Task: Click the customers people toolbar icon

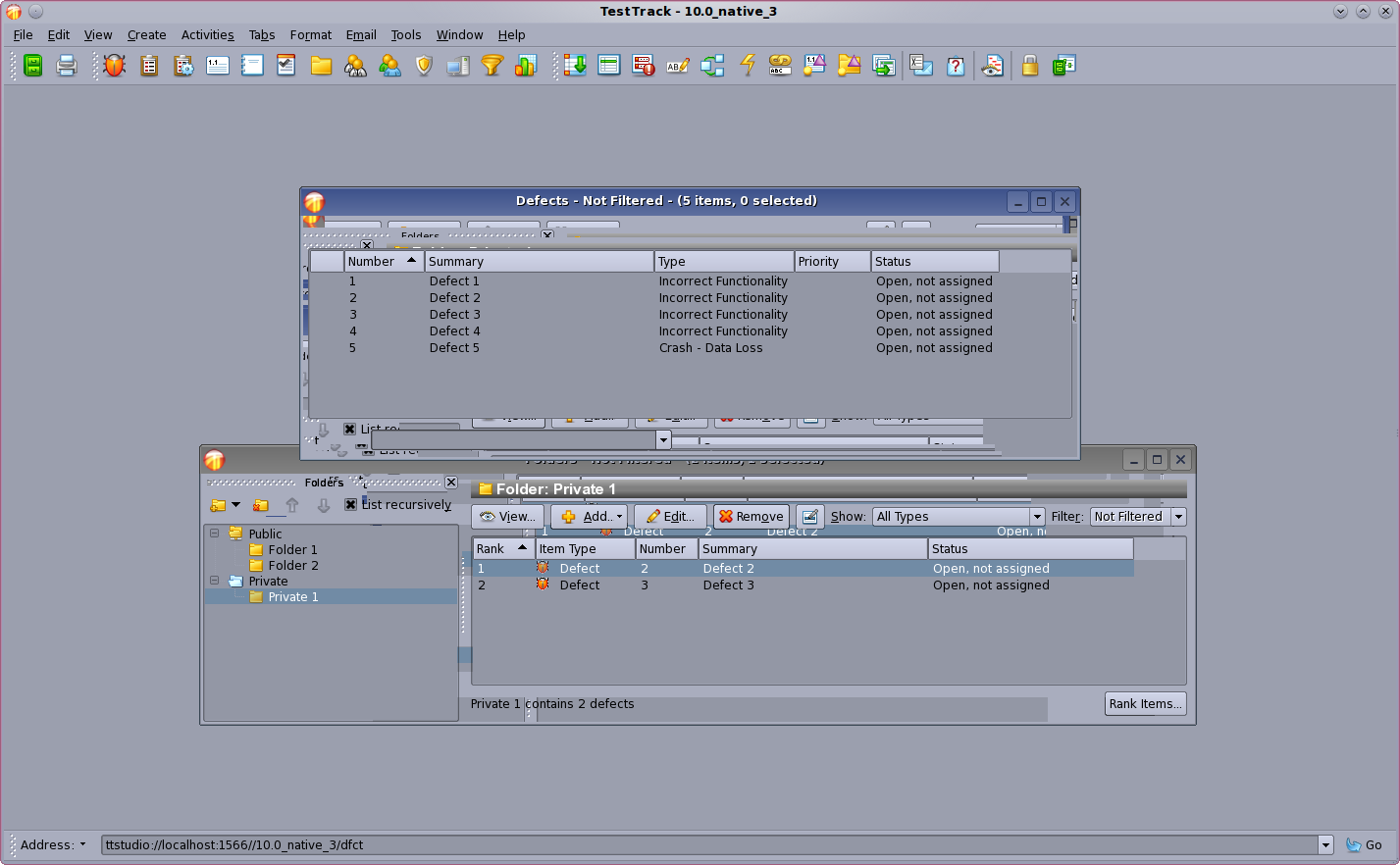Action: tap(355, 66)
